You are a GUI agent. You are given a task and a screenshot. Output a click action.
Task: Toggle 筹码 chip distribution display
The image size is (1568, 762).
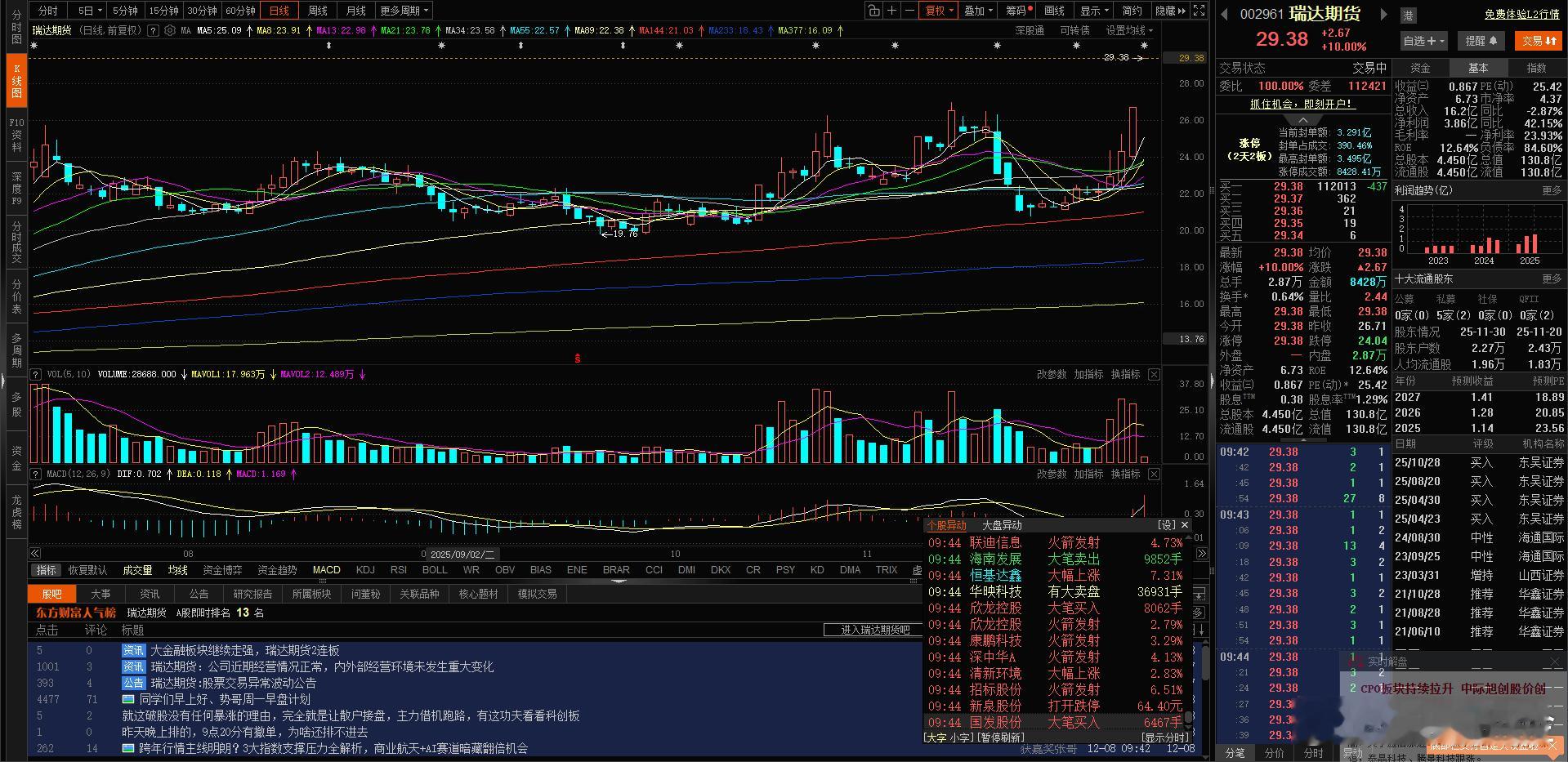[x=1018, y=11]
